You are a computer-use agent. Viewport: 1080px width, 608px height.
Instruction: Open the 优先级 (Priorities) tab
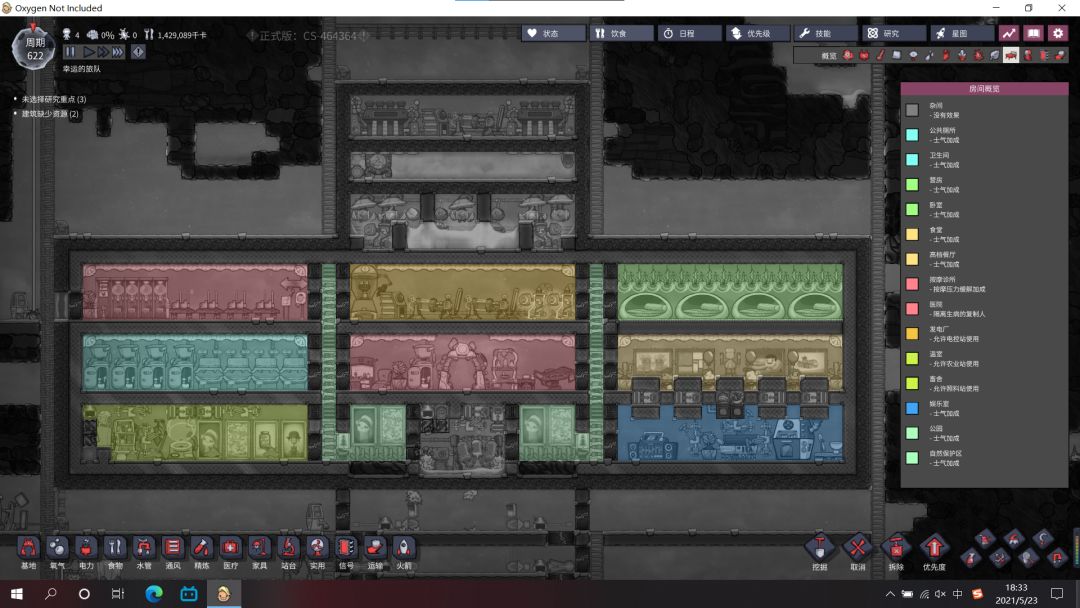coord(758,33)
